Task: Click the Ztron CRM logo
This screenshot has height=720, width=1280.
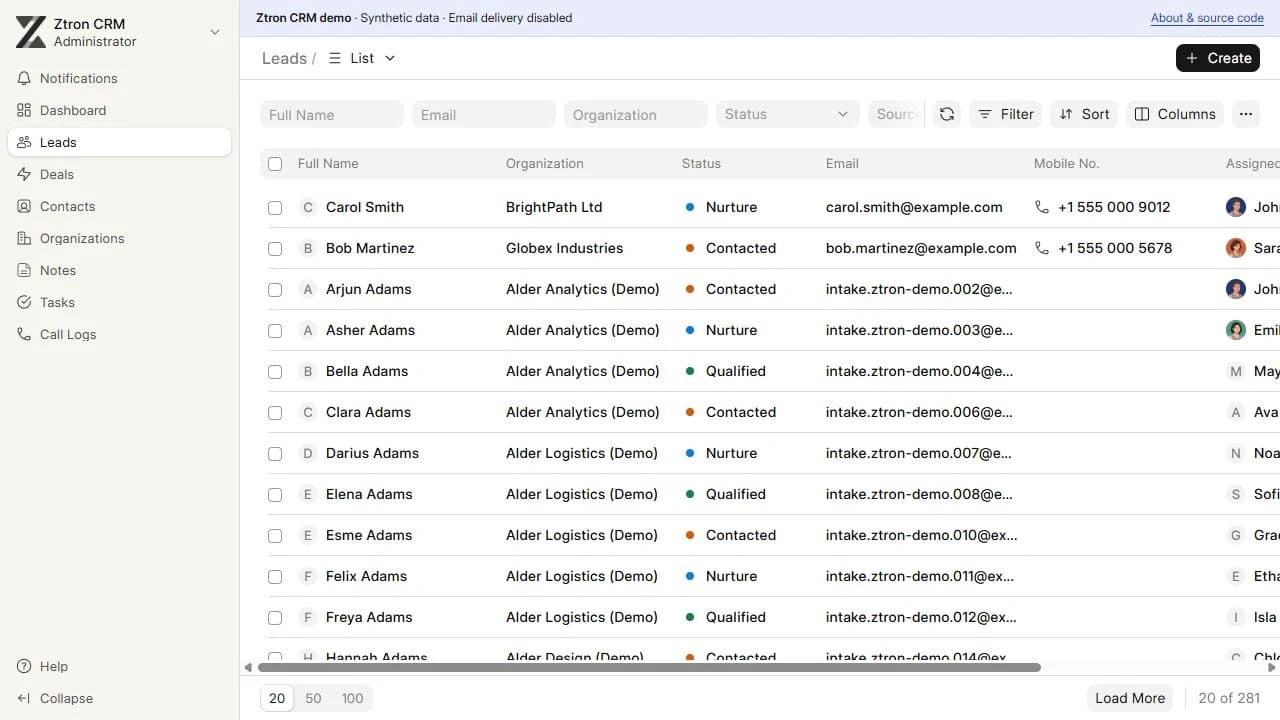Action: 31,32
